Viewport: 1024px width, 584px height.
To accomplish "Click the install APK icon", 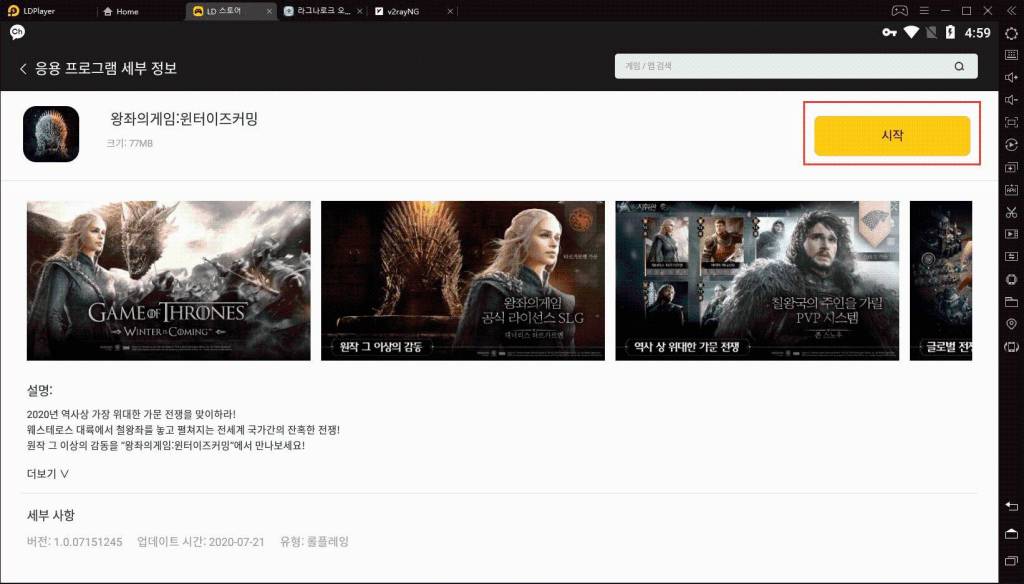I will click(1011, 189).
